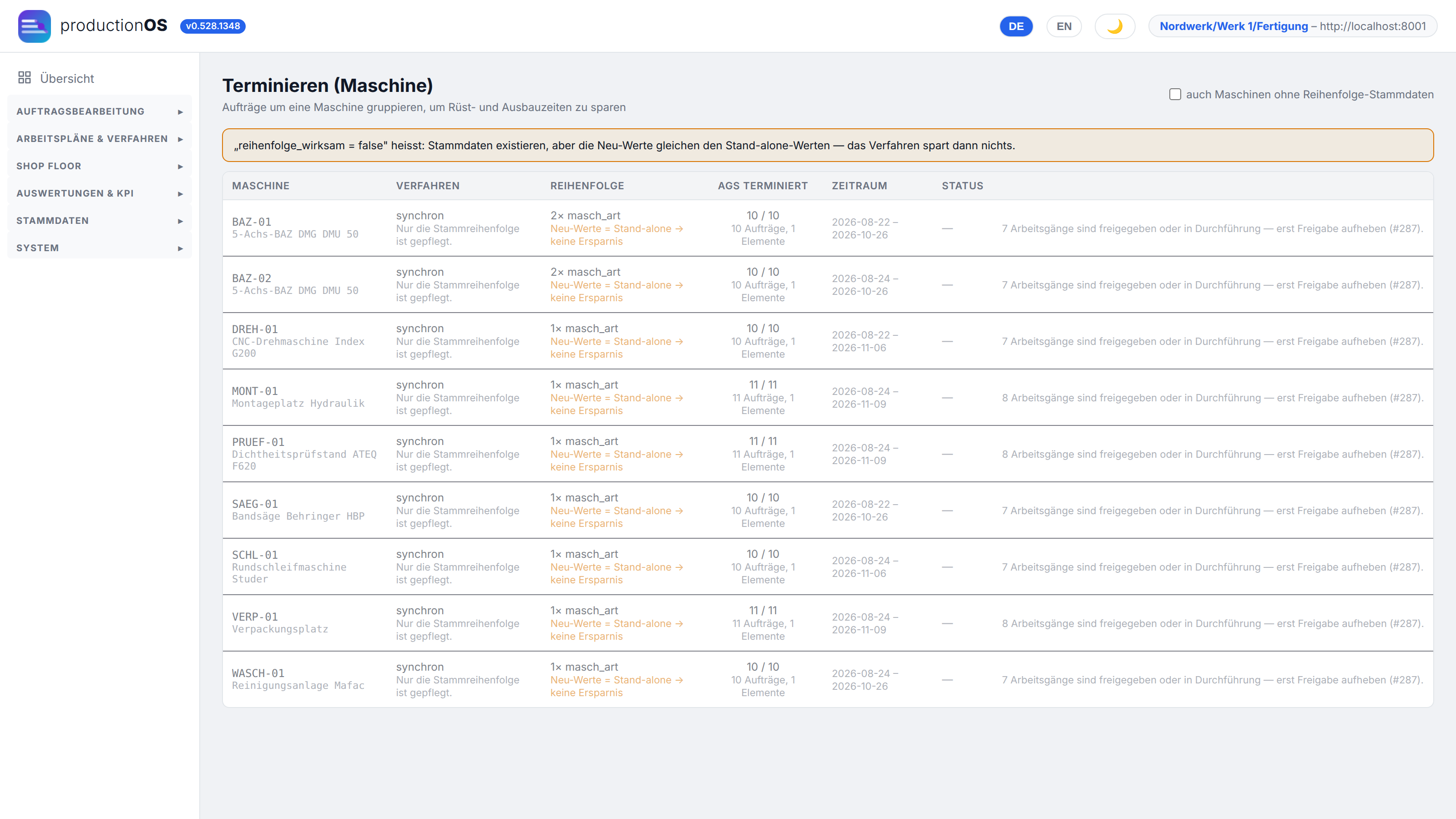The width and height of the screenshot is (1456, 819).
Task: Expand AUSWERTUNGEN & KPI section
Action: pyautogui.click(x=100, y=193)
